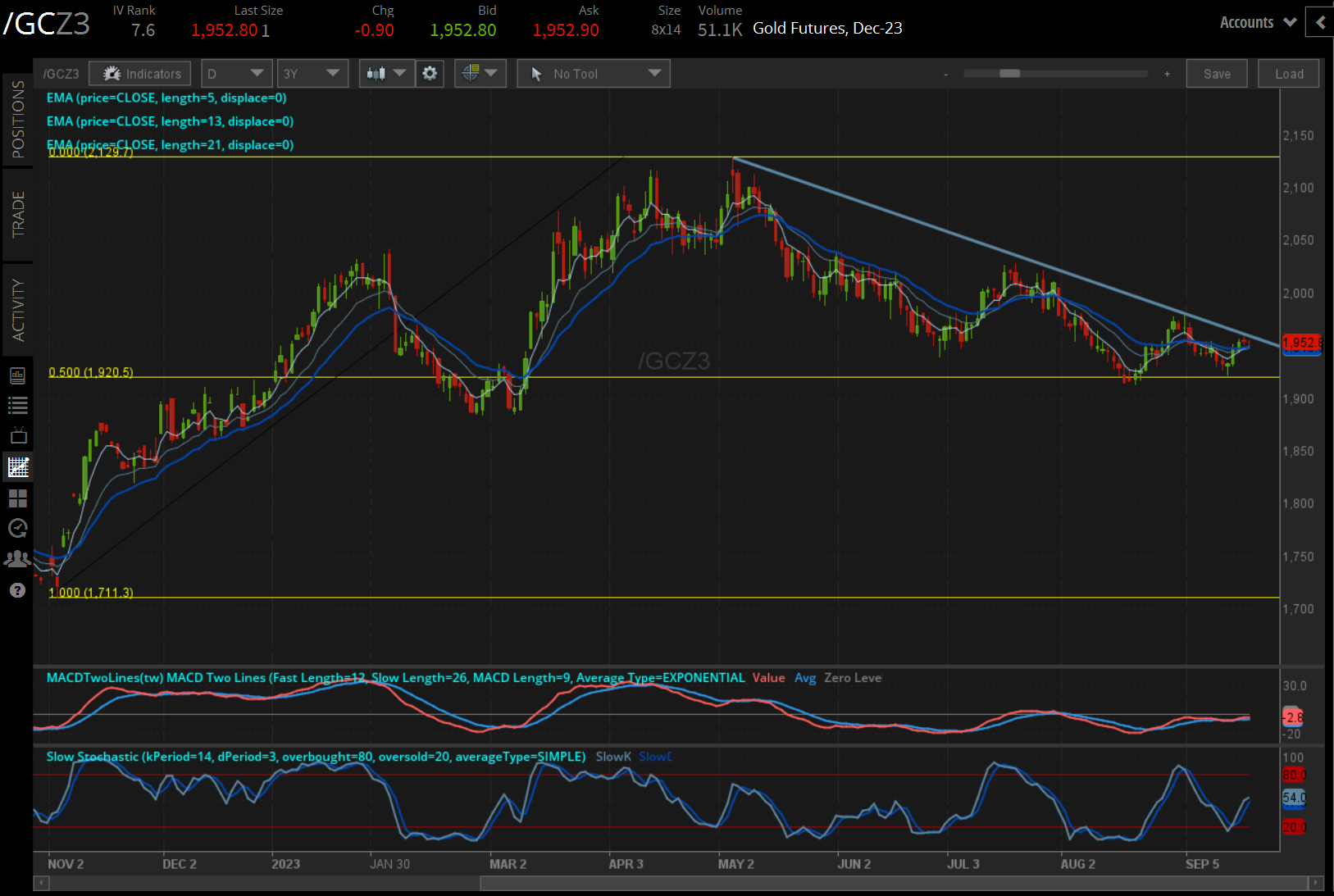Click the Load button
1334x896 pixels.
(x=1289, y=74)
